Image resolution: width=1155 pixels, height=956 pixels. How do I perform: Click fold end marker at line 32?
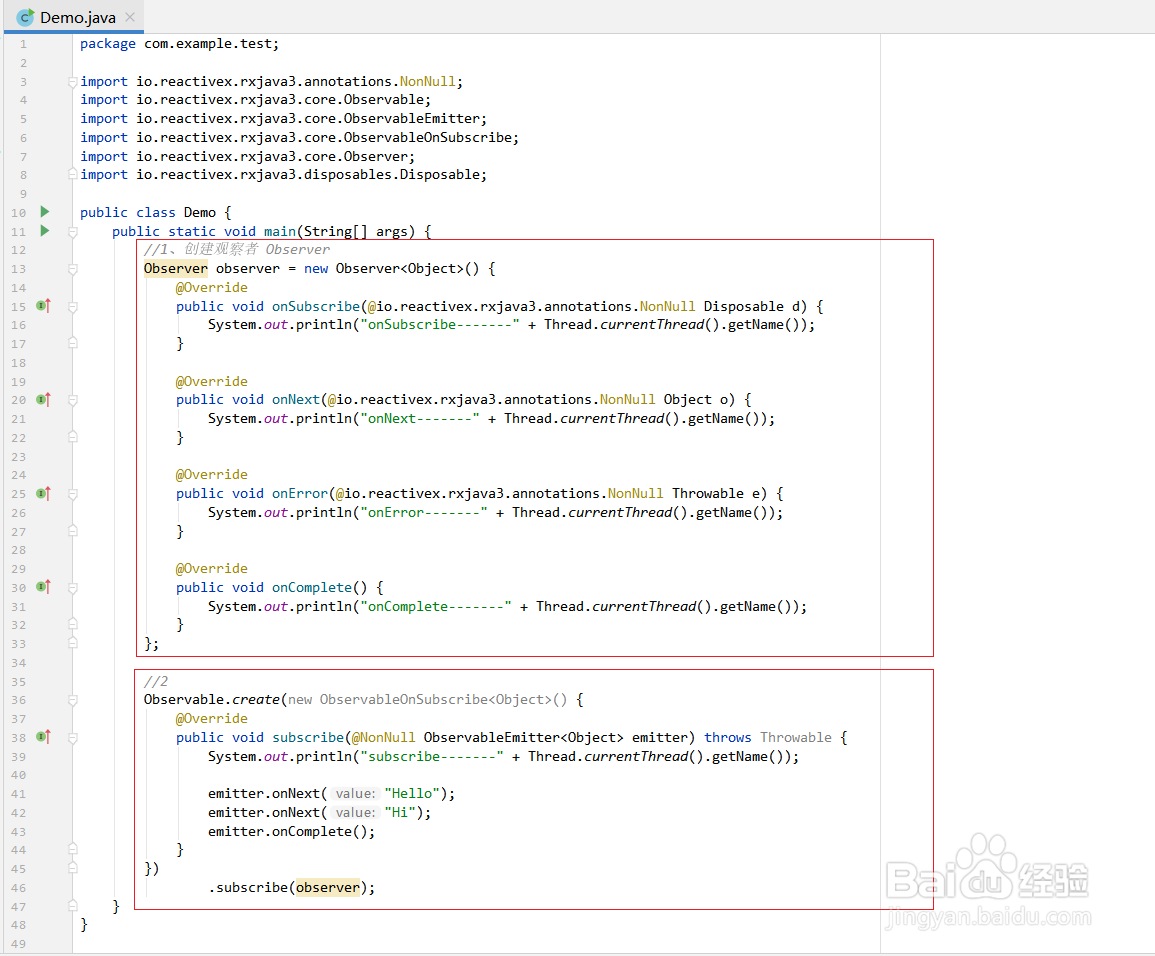pos(72,624)
